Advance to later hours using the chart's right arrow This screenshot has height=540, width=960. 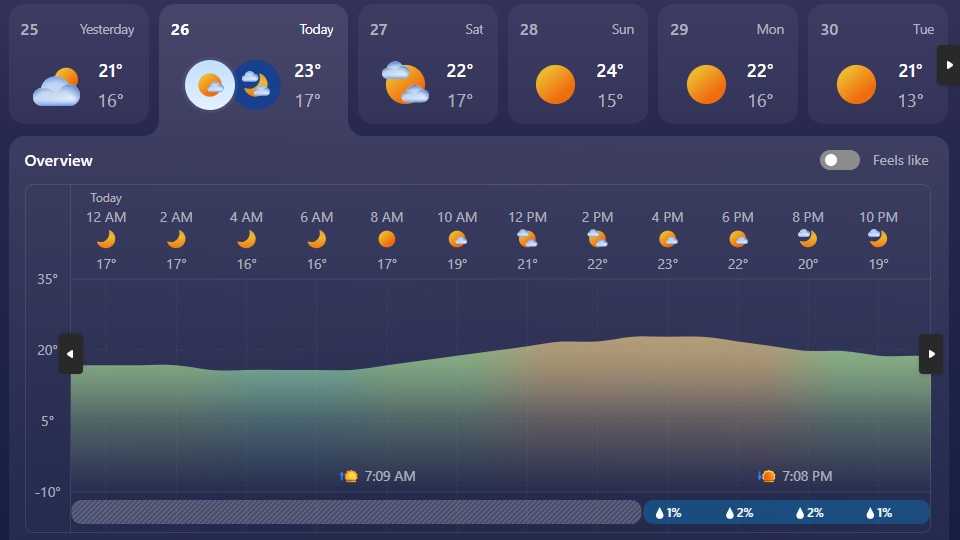tap(931, 354)
